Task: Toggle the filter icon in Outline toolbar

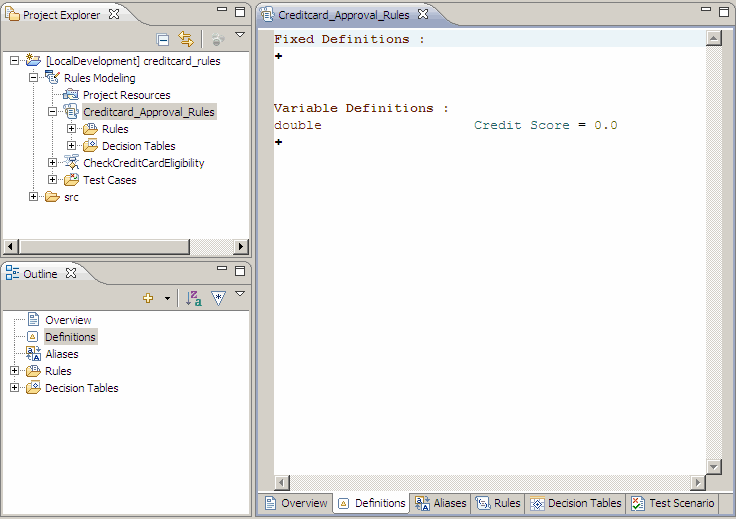Action: 218,298
